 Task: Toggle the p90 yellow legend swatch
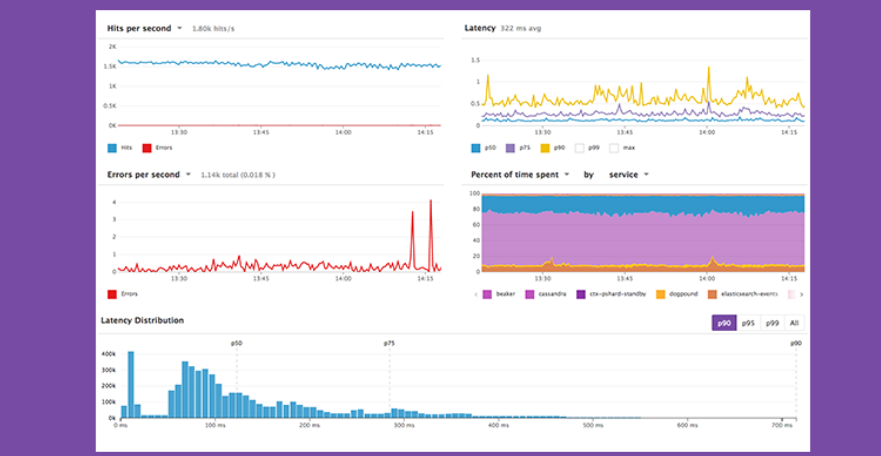pyautogui.click(x=545, y=147)
